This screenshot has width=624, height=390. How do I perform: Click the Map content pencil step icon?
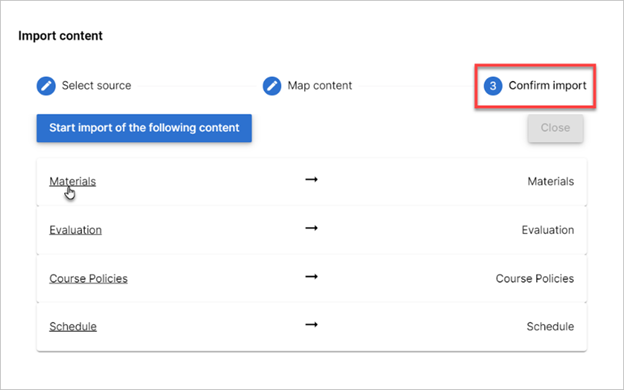coord(272,86)
